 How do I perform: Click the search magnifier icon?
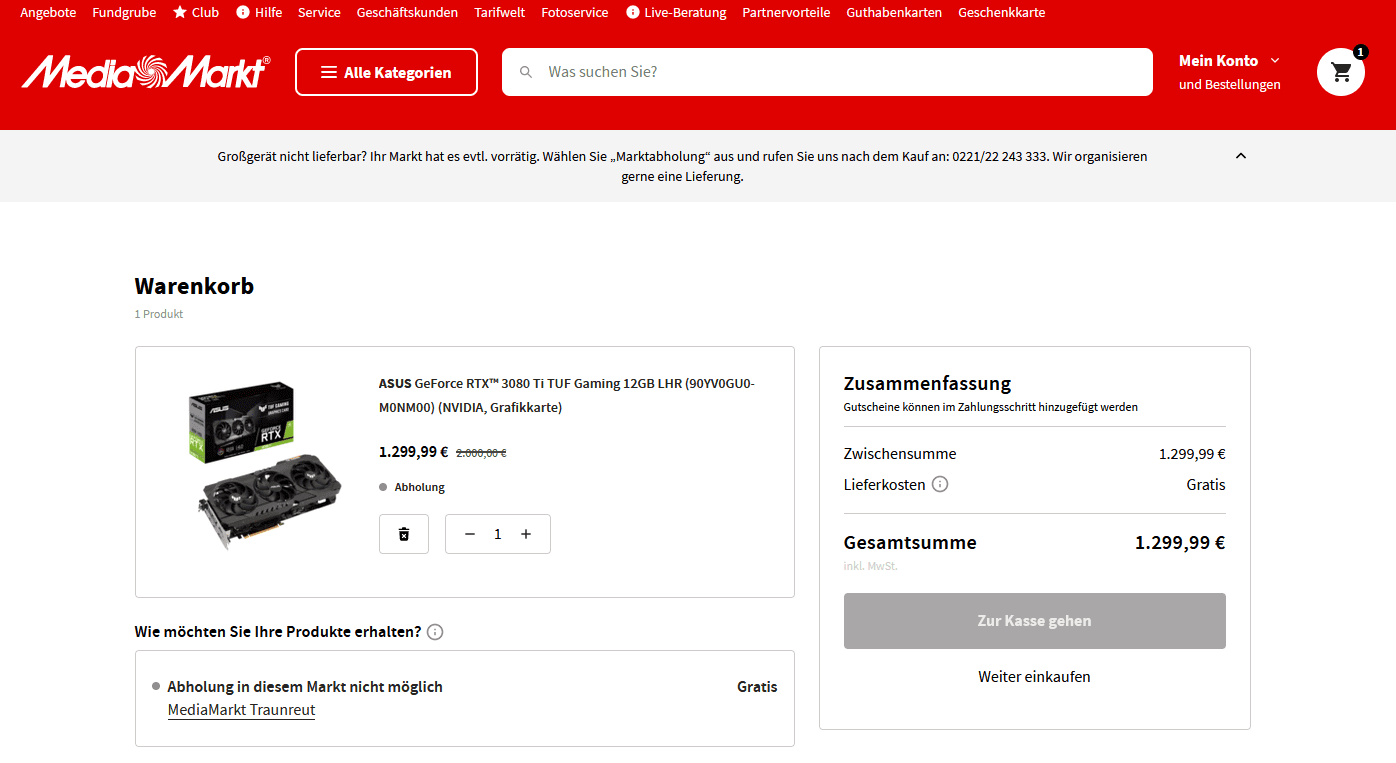pos(526,72)
